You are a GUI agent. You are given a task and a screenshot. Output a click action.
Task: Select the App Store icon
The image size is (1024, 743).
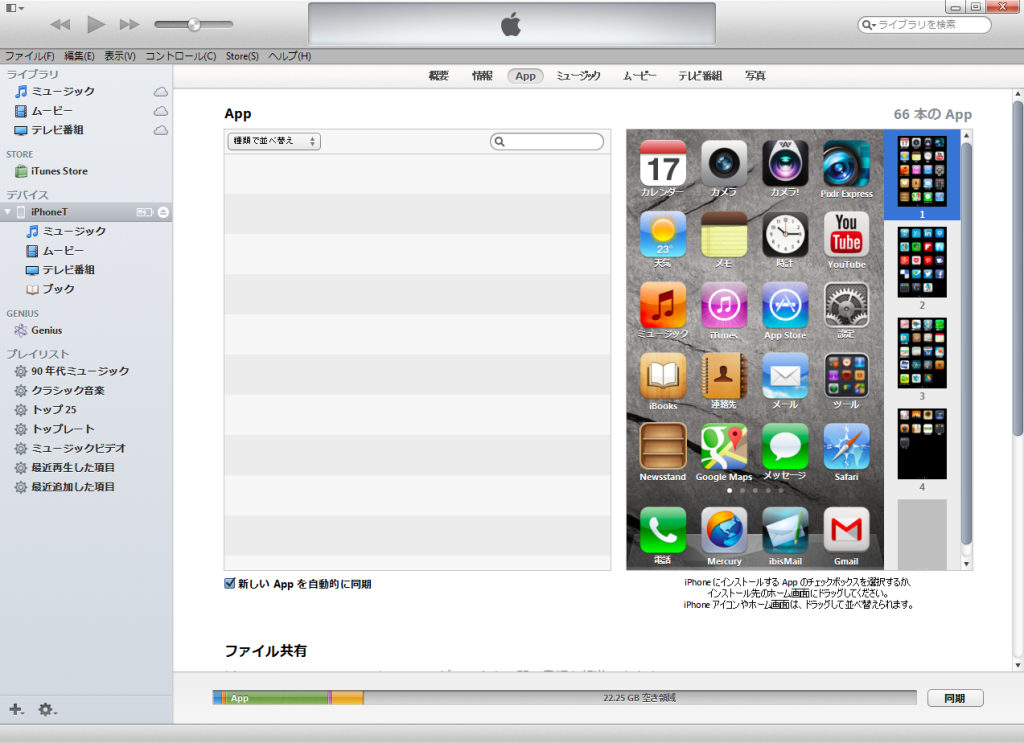pyautogui.click(x=785, y=305)
